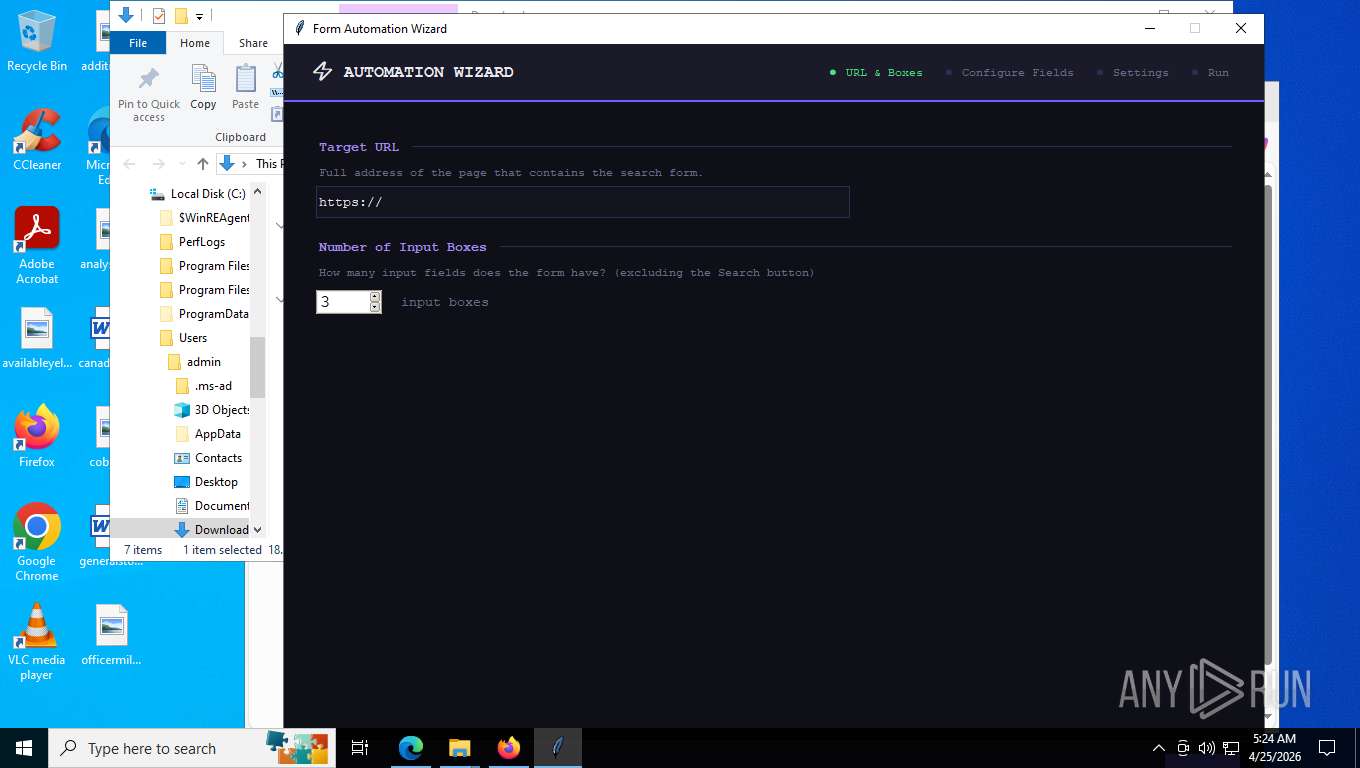
Task: Open Firefox from the taskbar
Action: (x=509, y=748)
